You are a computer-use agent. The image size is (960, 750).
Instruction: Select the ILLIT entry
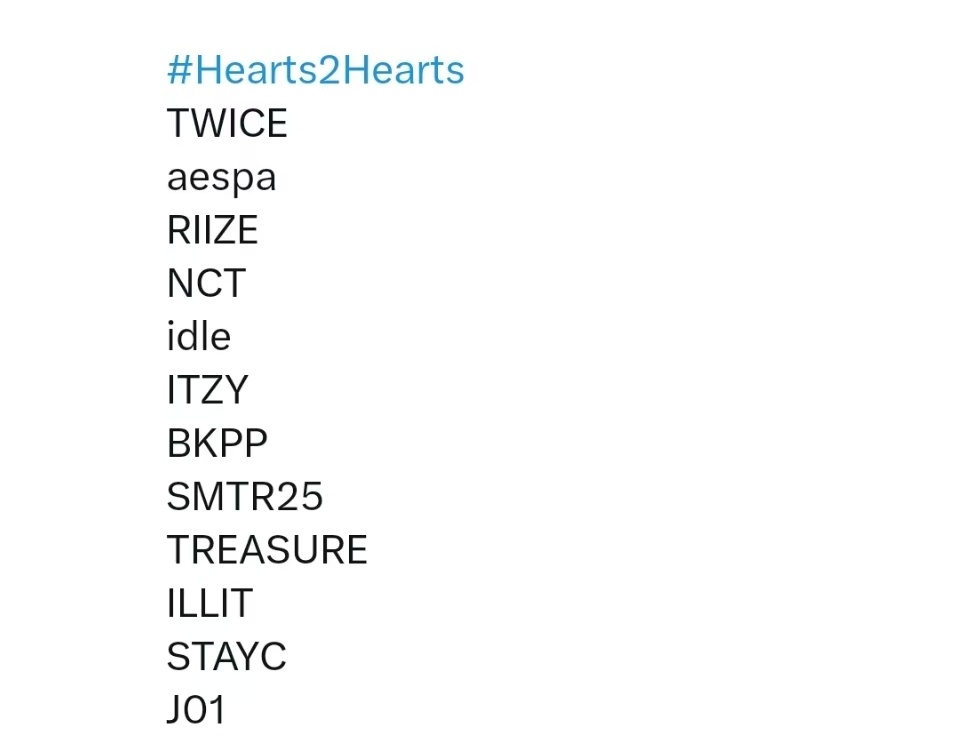point(210,603)
